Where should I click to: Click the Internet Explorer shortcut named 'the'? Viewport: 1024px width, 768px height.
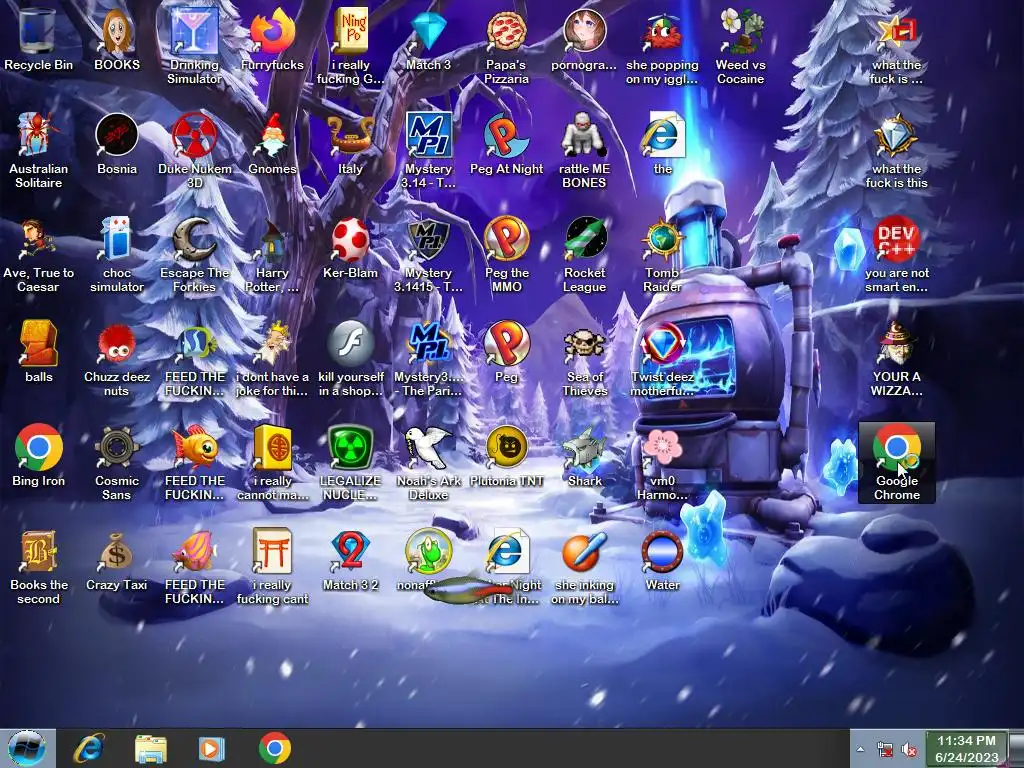tap(662, 144)
